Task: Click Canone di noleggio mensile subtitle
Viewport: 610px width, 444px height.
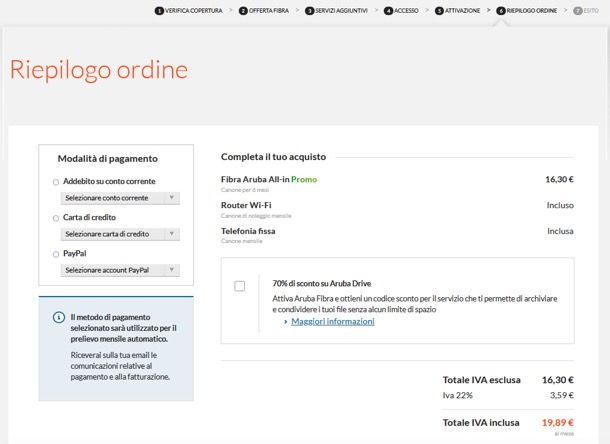Action: [x=256, y=216]
